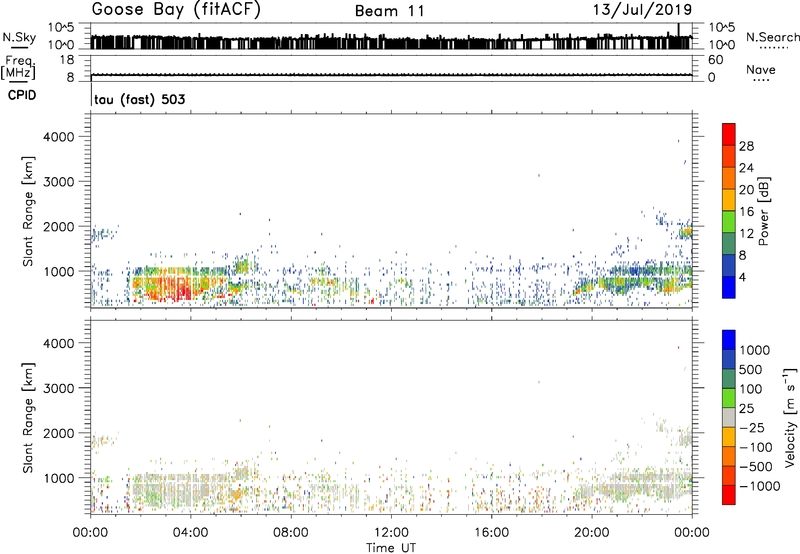Click the 'Slant Range [km]' label of velocity panel

[x=28, y=418]
